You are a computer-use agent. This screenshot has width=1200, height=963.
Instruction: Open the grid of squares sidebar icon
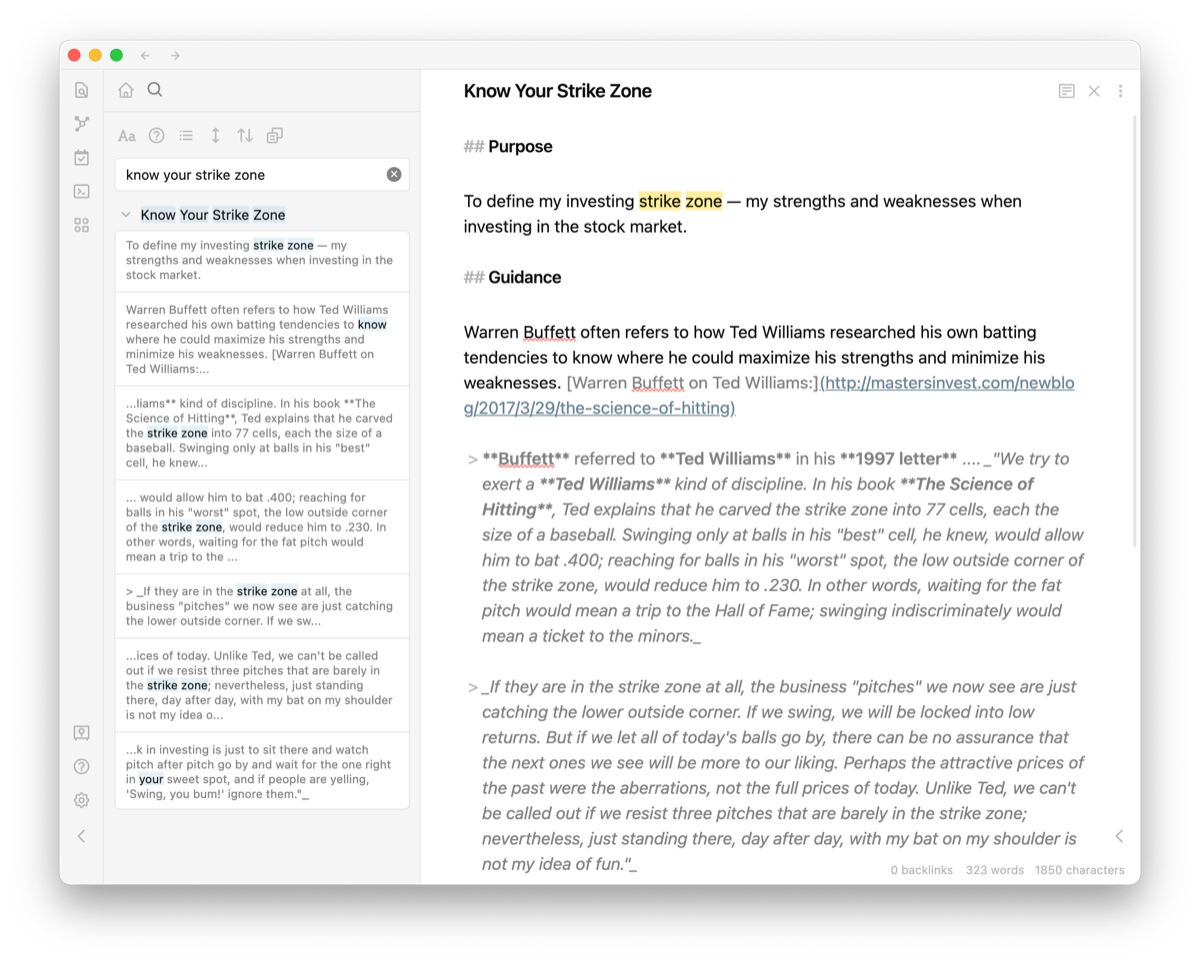[82, 225]
